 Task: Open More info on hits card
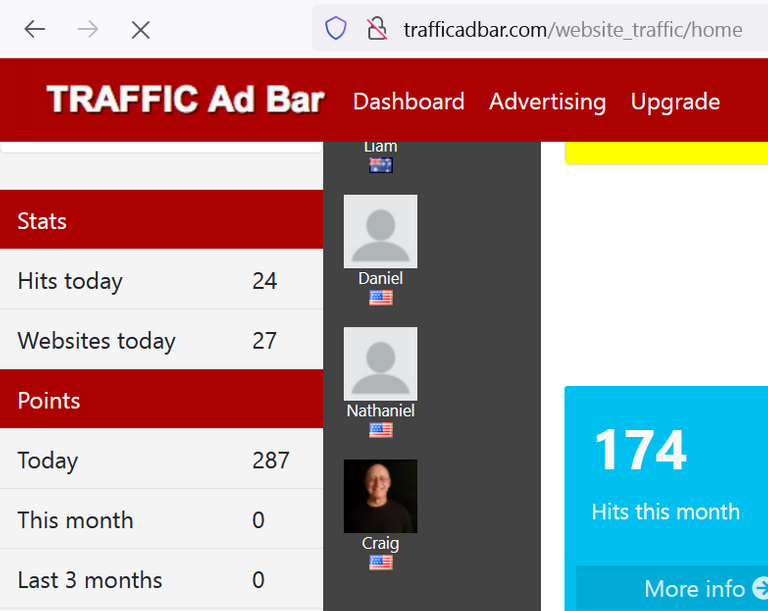[672, 588]
